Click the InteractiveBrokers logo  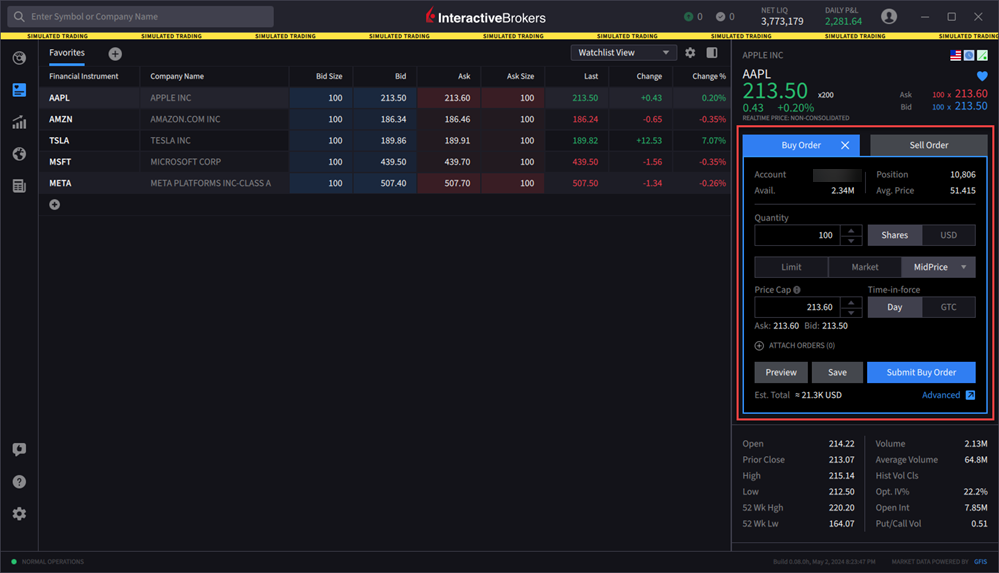pos(485,17)
